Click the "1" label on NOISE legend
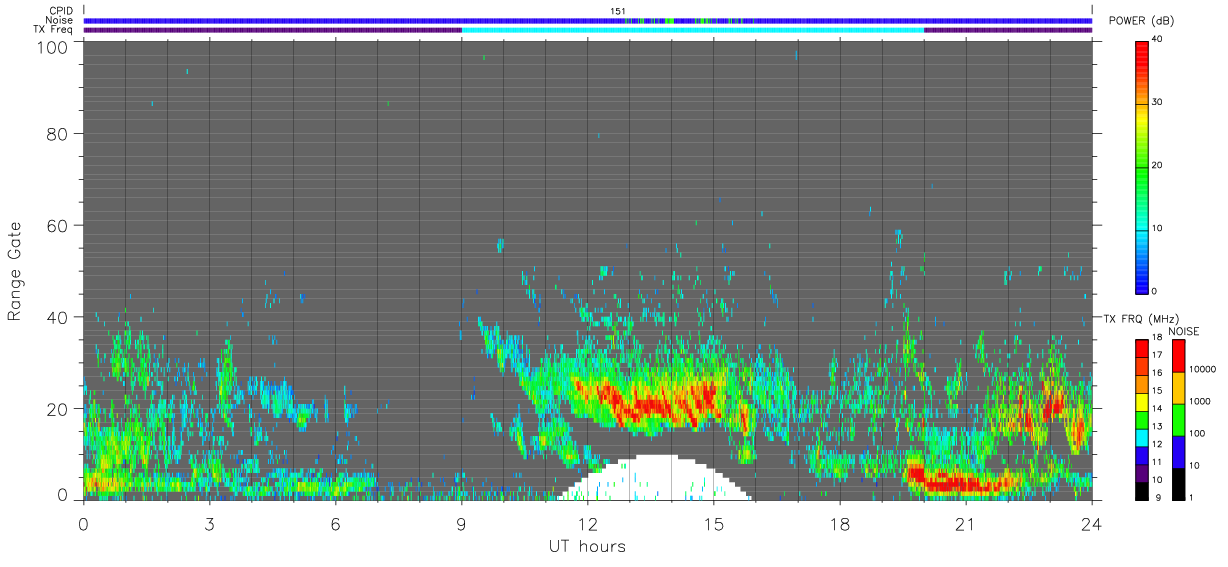This screenshot has height=567, width=1228. tap(1192, 497)
